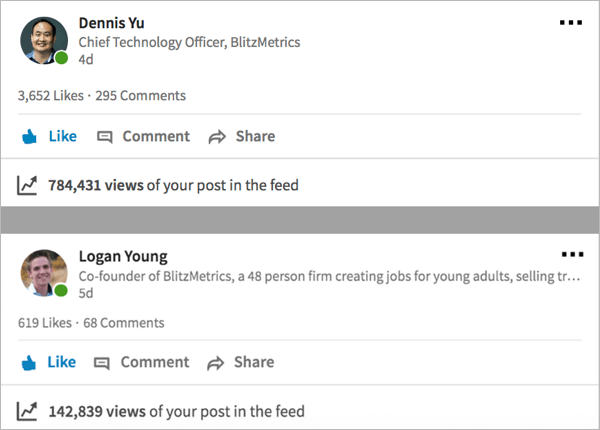Click the comment bubble icon on Logan Young's post

tap(102, 363)
